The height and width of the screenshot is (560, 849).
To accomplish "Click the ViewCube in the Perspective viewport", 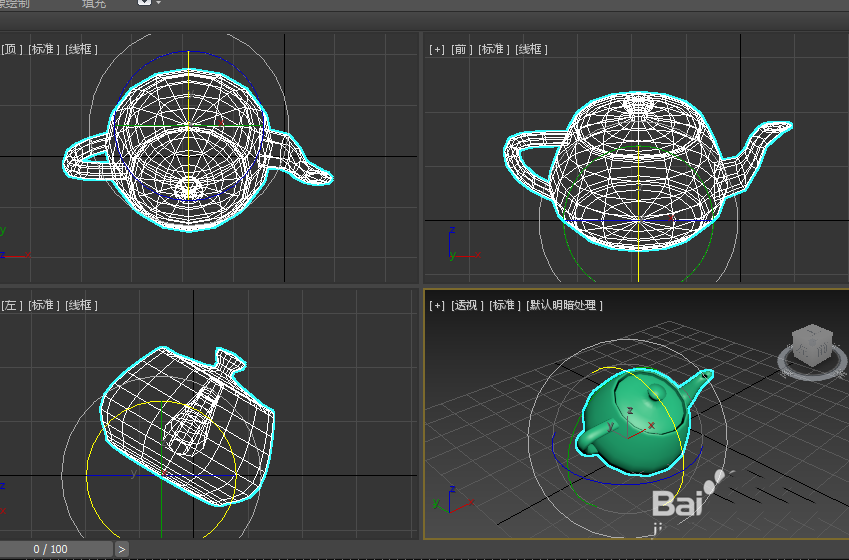I will (x=812, y=344).
